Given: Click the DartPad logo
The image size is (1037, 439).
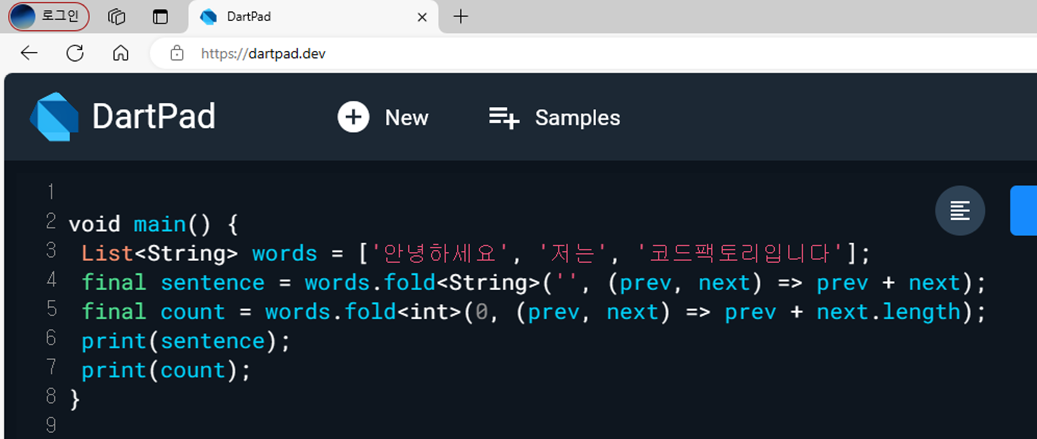Looking at the screenshot, I should [x=54, y=117].
